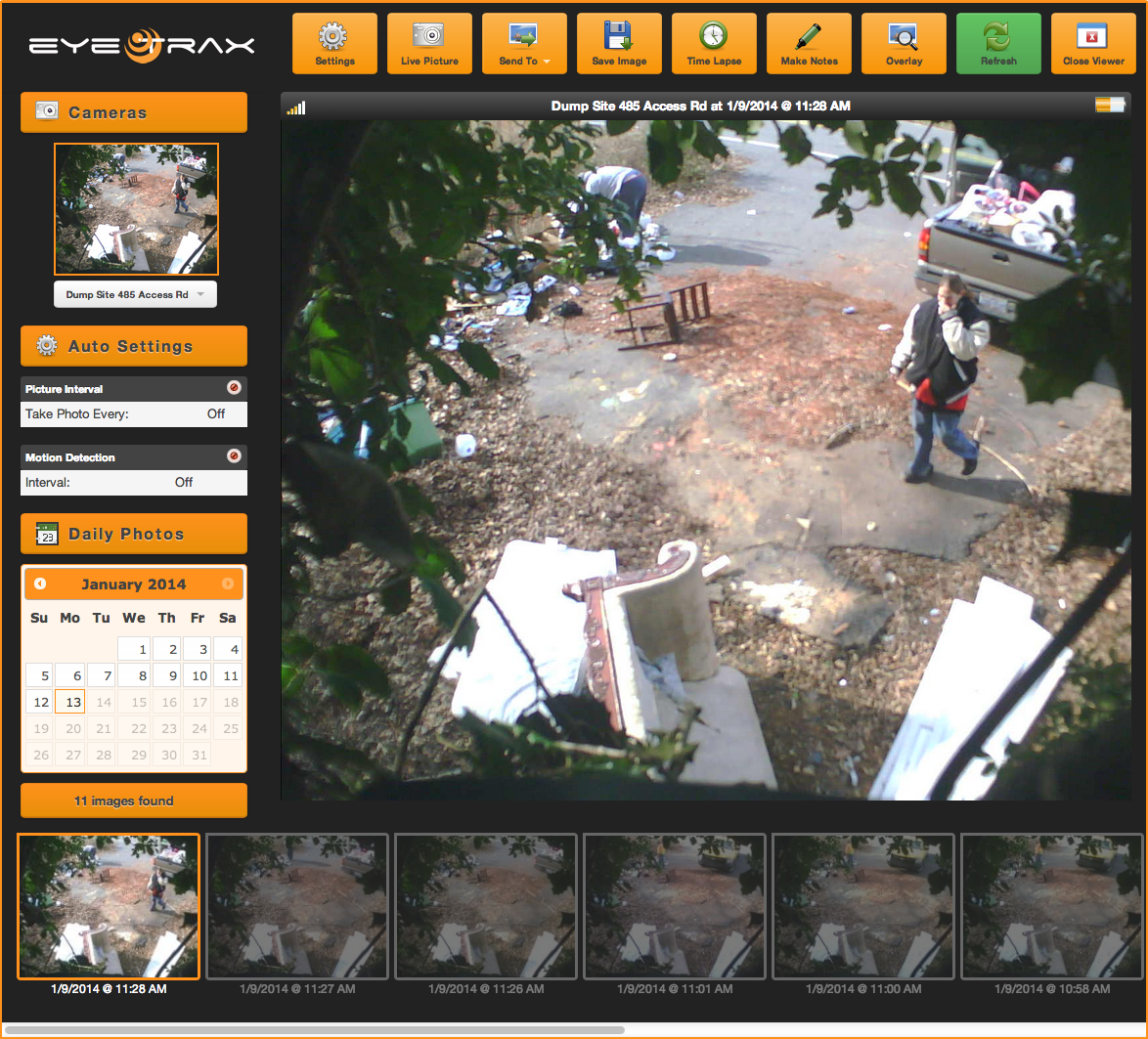Open the Dump Site 485 Access Rd camera dropdown
Viewport: 1148px width, 1039px height.
(x=135, y=294)
